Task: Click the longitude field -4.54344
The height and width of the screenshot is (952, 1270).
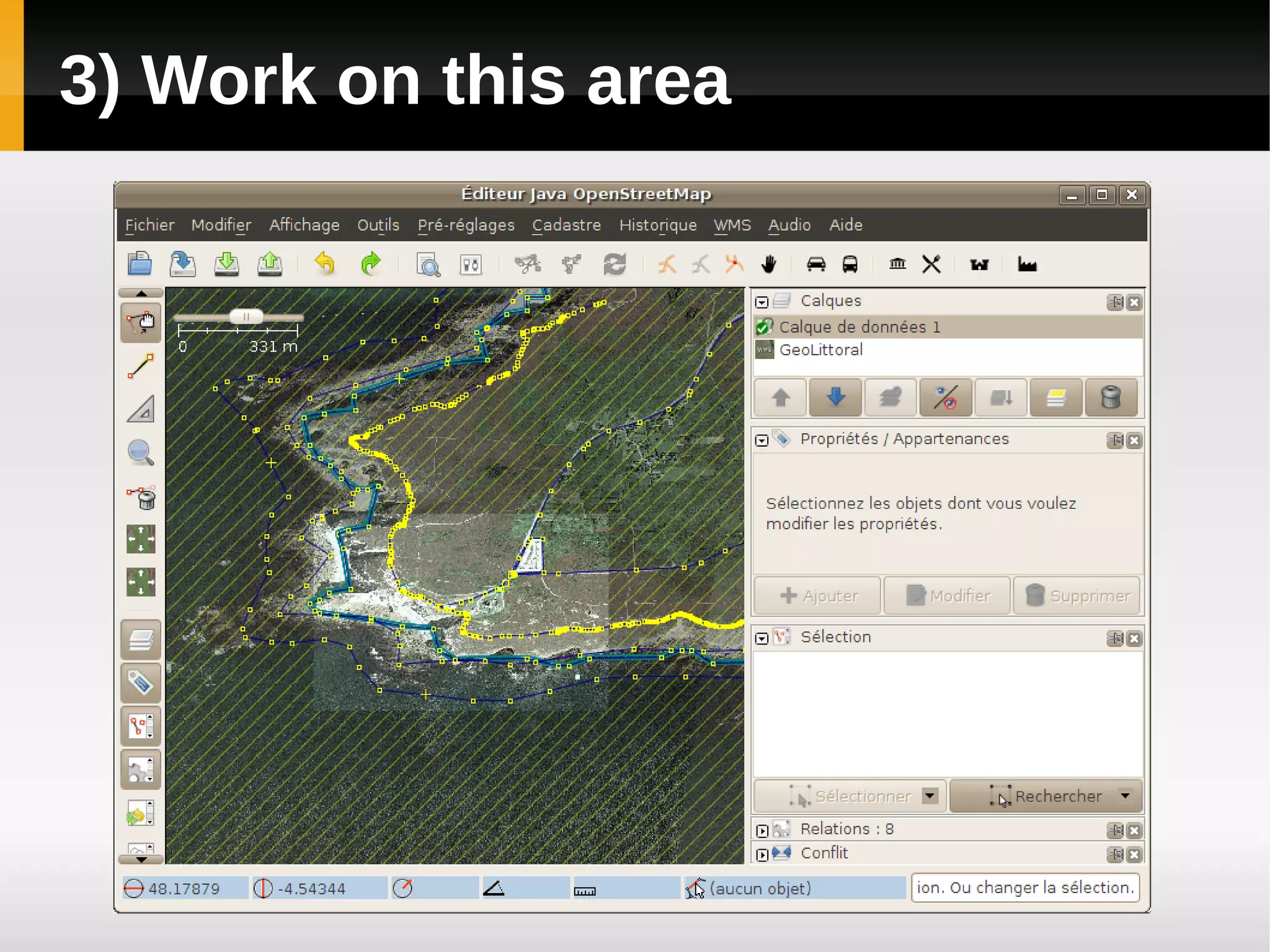Action: tap(320, 889)
